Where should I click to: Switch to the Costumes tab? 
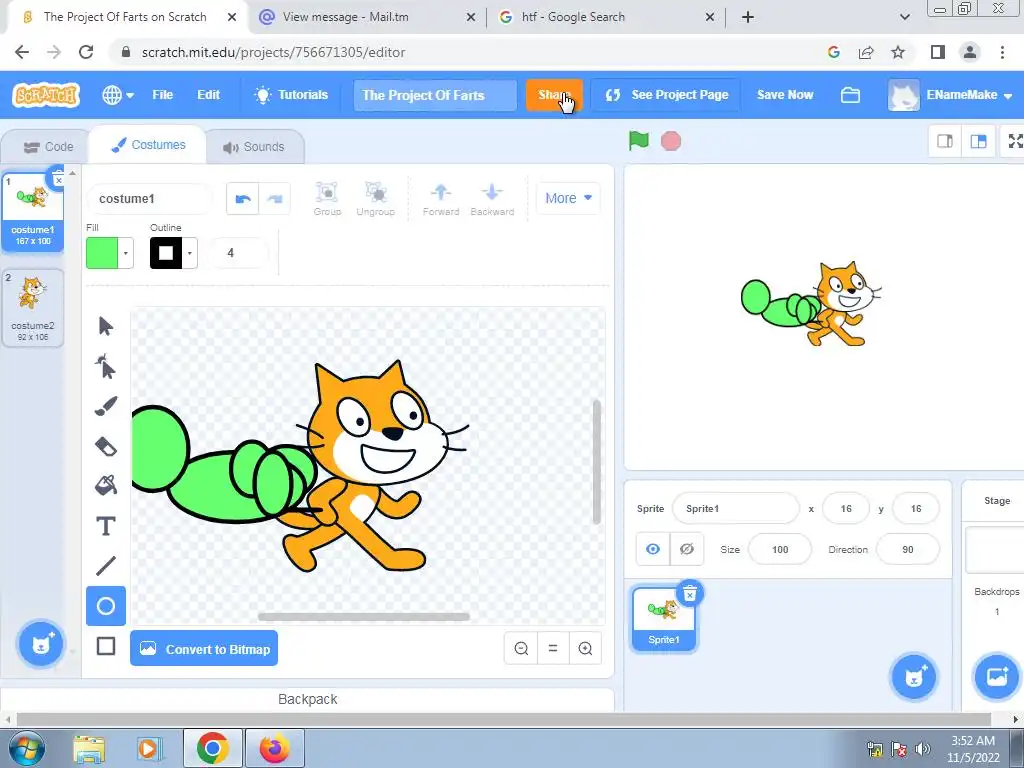148,145
